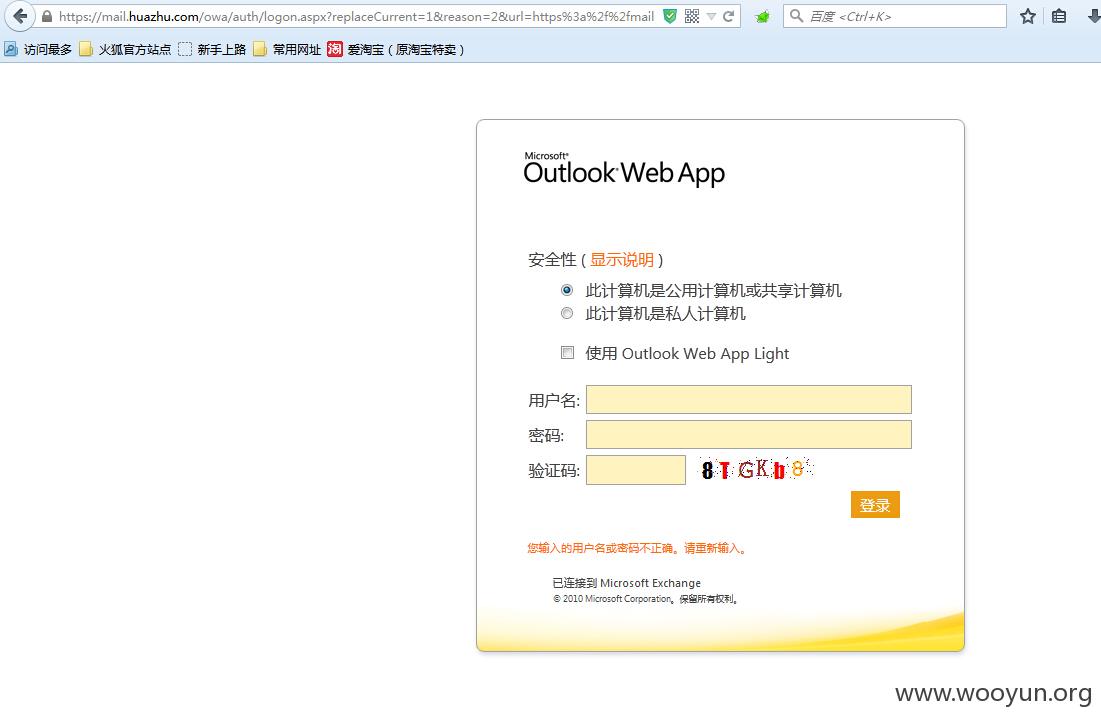Open the 访问最多 bookmark
Screen dimensions: 1101x722
pyautogui.click(x=38, y=49)
